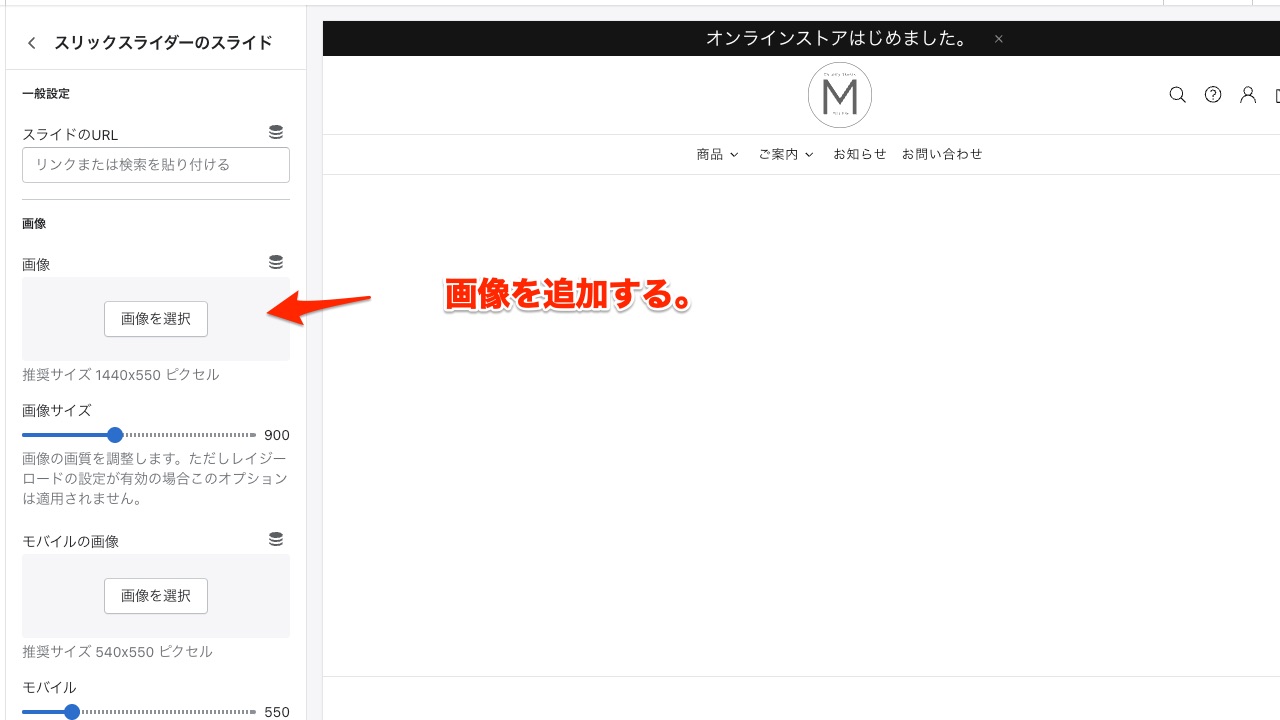Open the お問い合わせ menu link
This screenshot has height=720, width=1280.
click(x=942, y=154)
